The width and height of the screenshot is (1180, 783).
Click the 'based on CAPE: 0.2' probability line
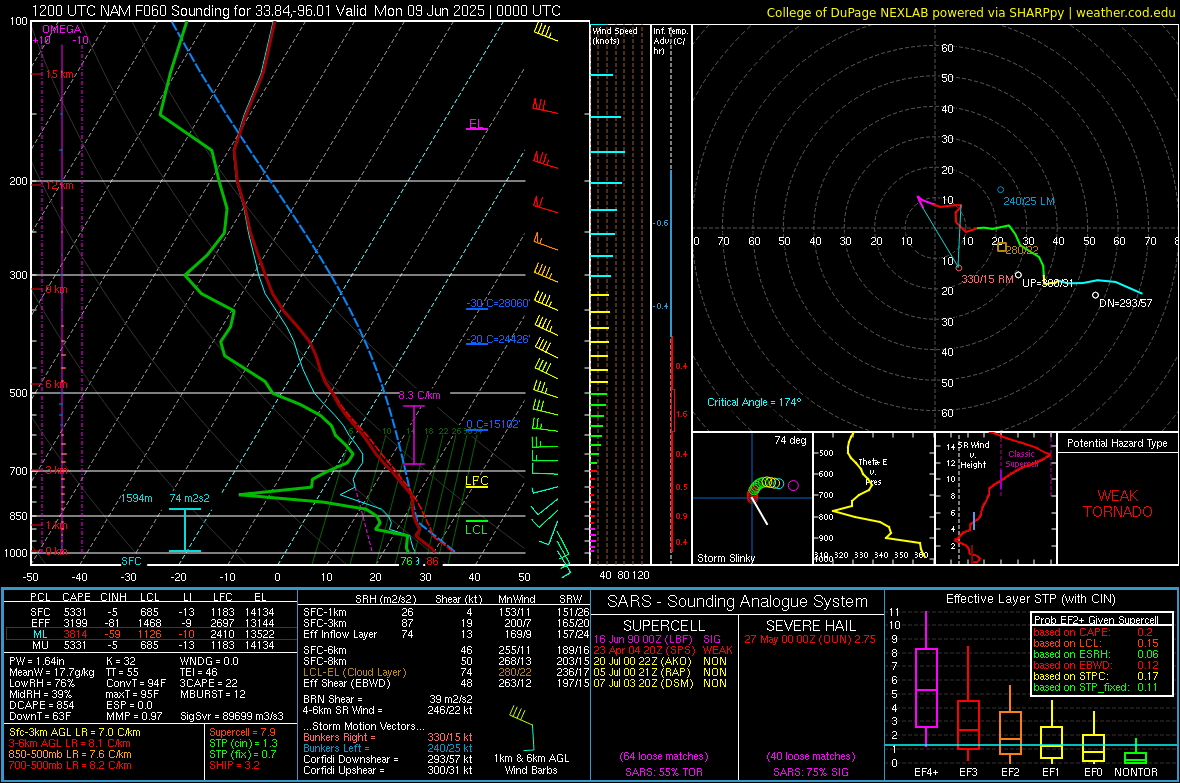[x=1093, y=632]
